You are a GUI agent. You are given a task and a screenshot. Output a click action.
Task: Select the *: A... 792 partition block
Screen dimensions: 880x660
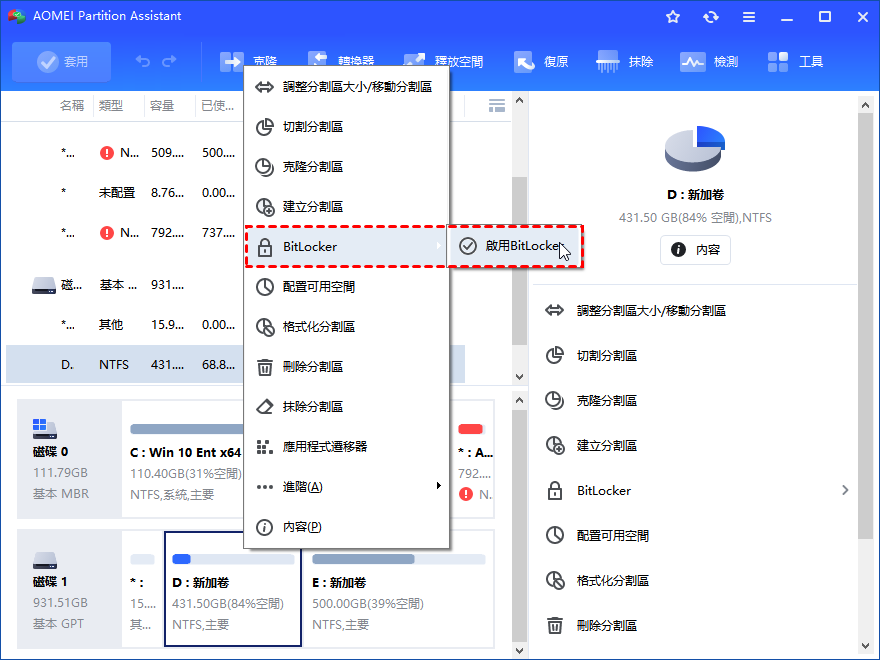pyautogui.click(x=473, y=459)
